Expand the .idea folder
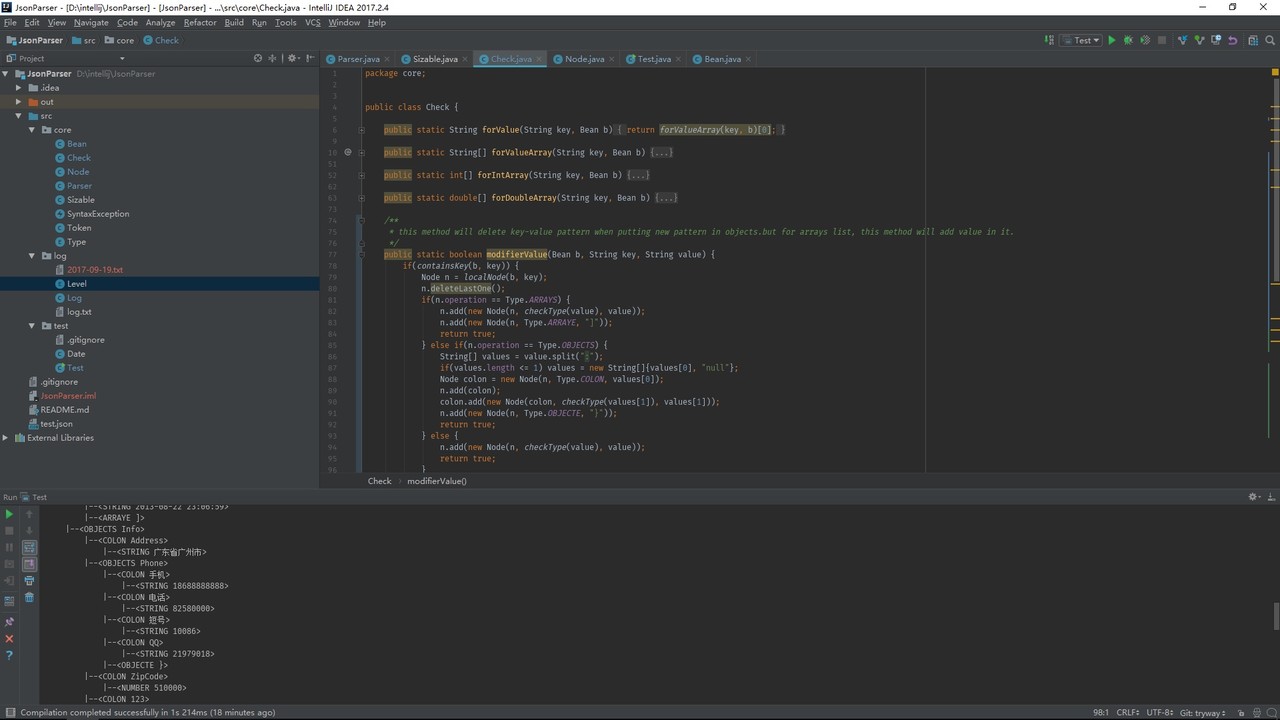This screenshot has height=720, width=1280. pos(19,88)
